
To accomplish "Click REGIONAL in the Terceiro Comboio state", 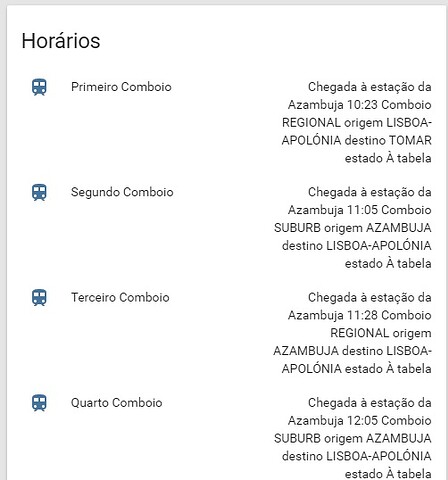I will 359,333.
